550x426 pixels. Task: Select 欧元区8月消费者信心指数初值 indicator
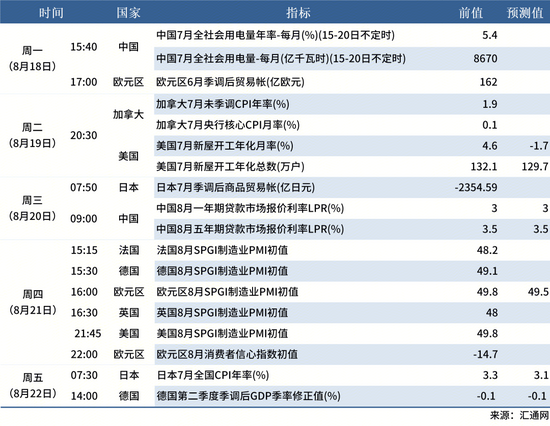click(x=227, y=354)
